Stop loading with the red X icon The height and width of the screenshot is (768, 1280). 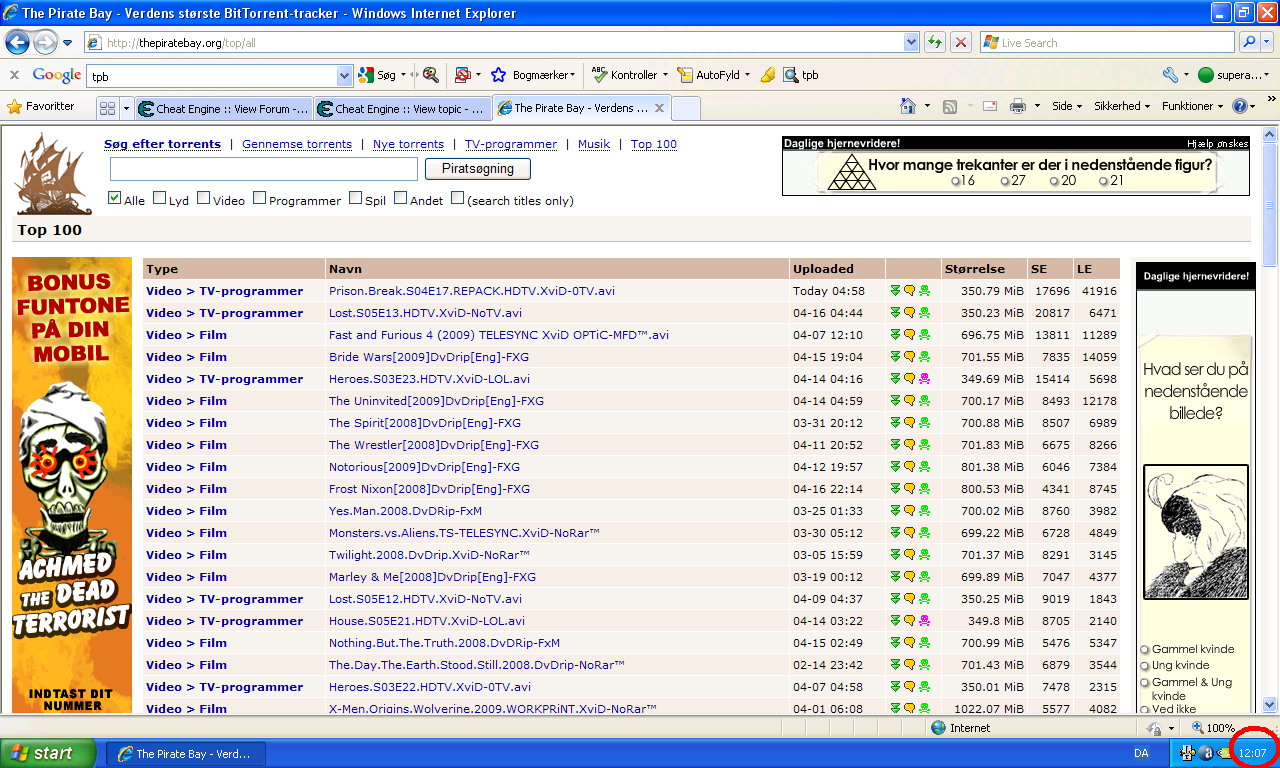[x=961, y=42]
